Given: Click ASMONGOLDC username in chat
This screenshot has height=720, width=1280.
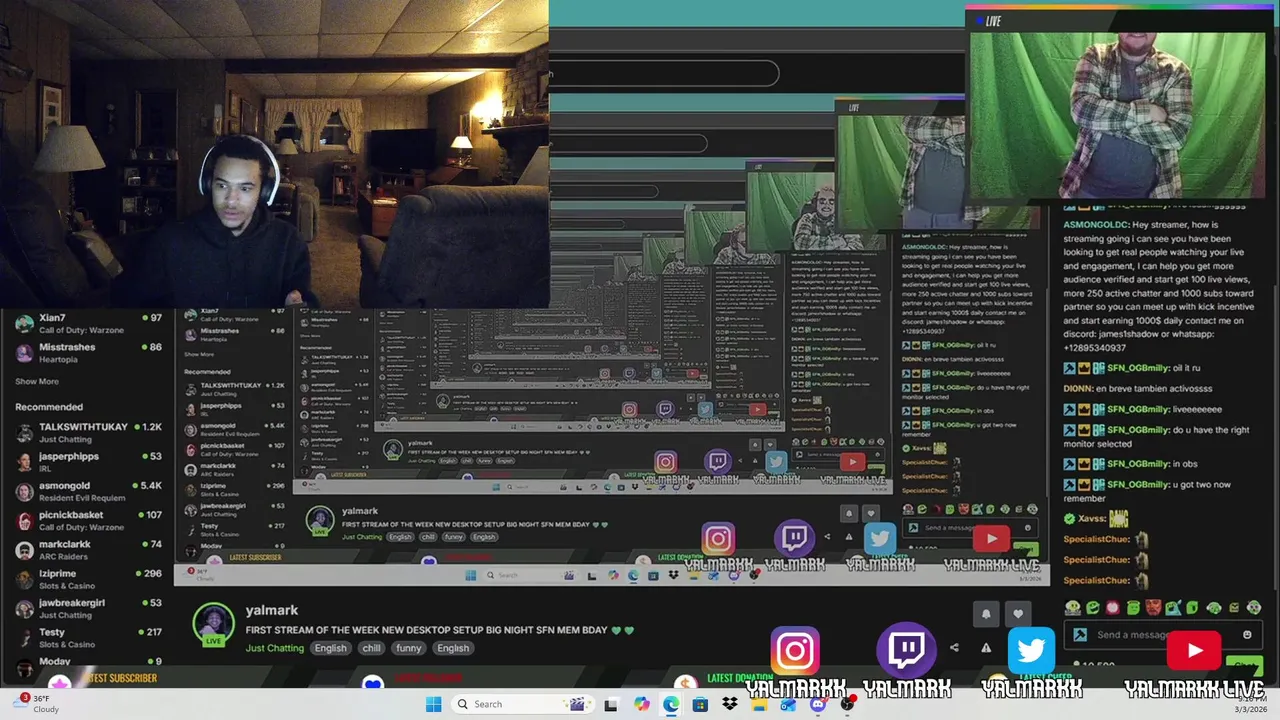Looking at the screenshot, I should (1096, 226).
